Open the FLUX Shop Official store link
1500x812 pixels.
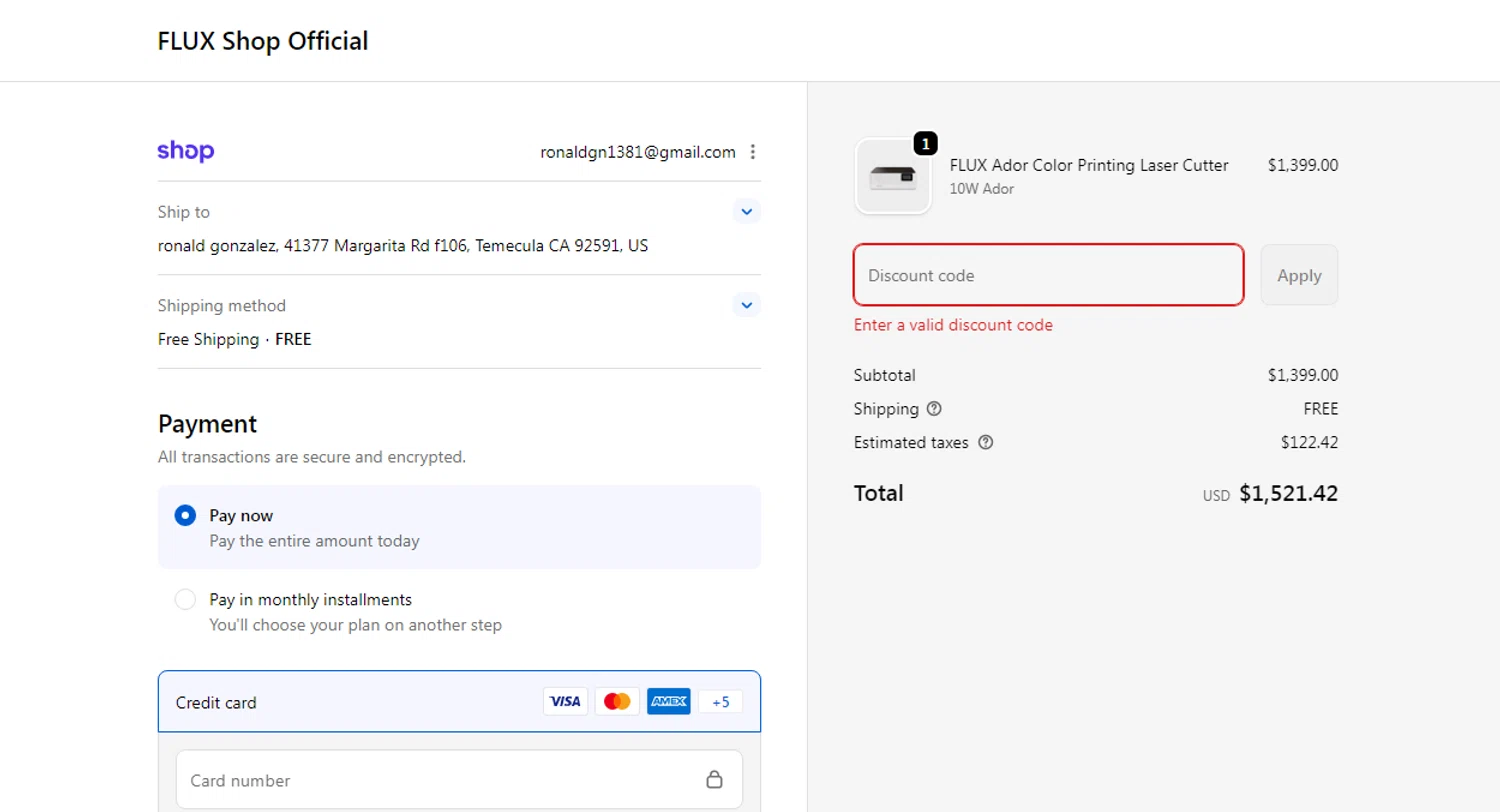click(x=263, y=41)
